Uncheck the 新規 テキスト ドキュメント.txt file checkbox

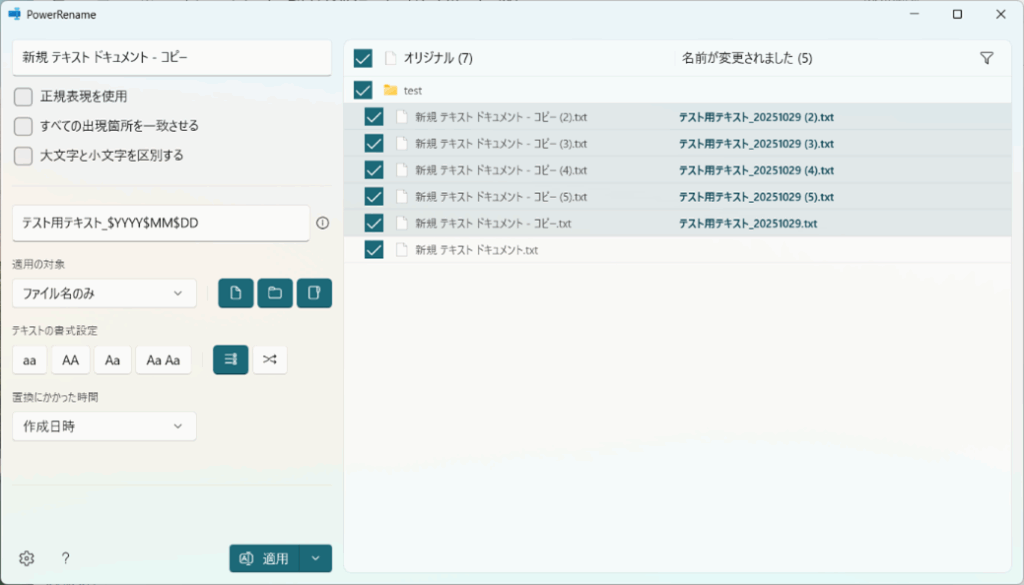(374, 249)
